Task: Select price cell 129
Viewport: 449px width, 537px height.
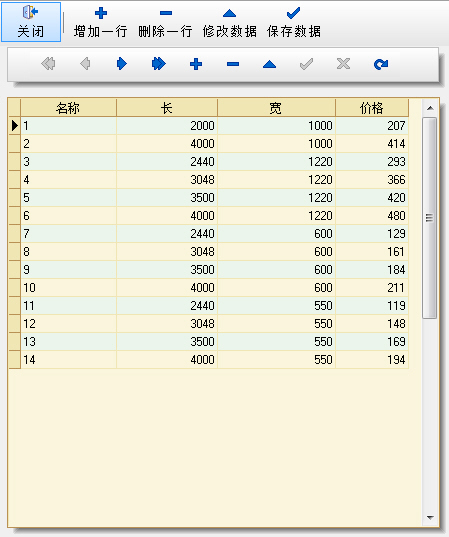Action: point(372,234)
